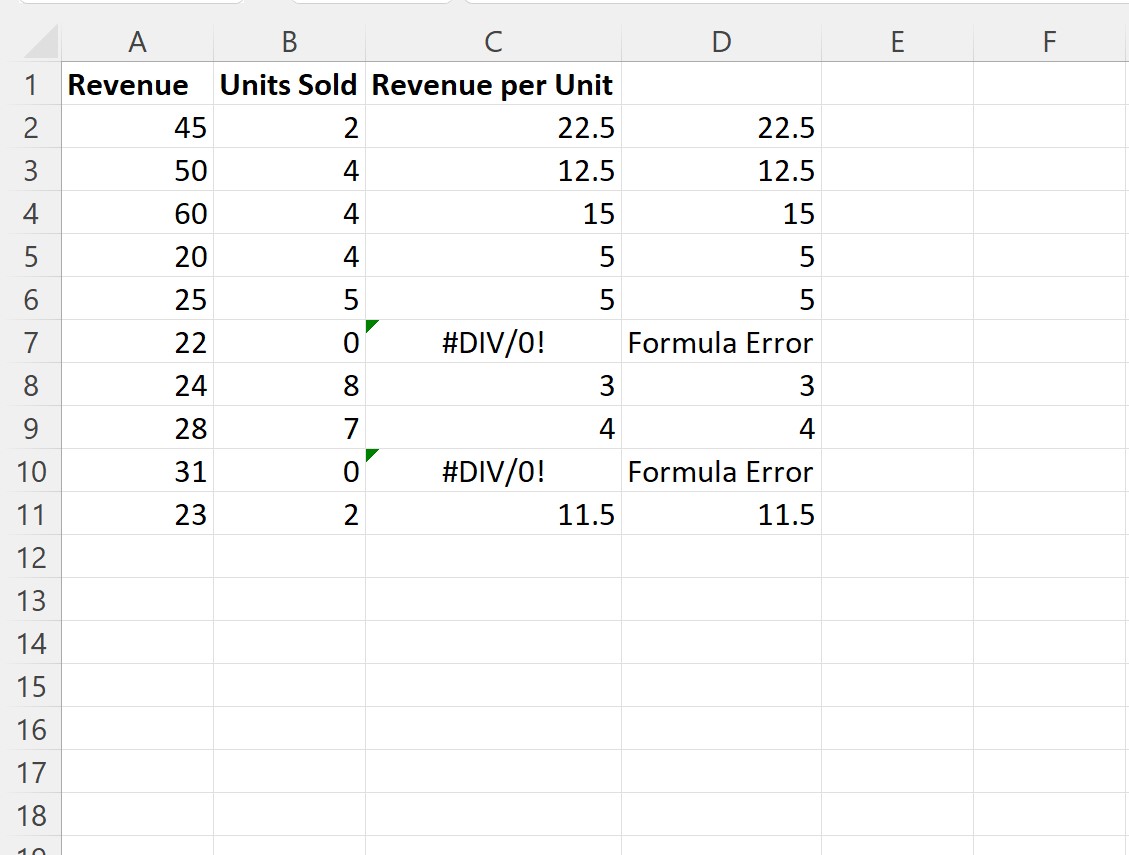This screenshot has height=855, width=1129.
Task: Click the #DIV/0! error in row 10
Action: click(493, 471)
